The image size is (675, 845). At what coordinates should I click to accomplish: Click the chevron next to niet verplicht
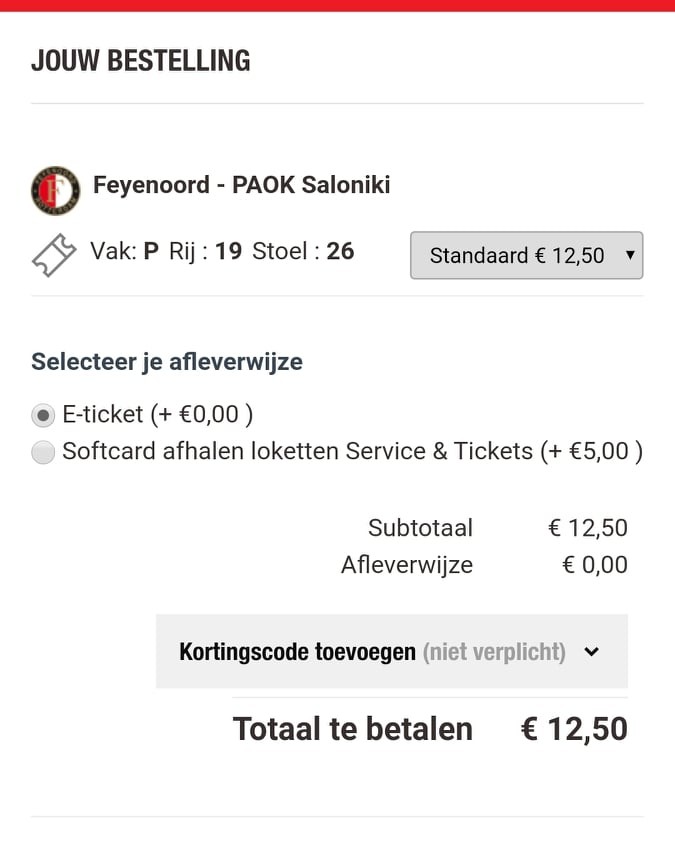(x=591, y=652)
